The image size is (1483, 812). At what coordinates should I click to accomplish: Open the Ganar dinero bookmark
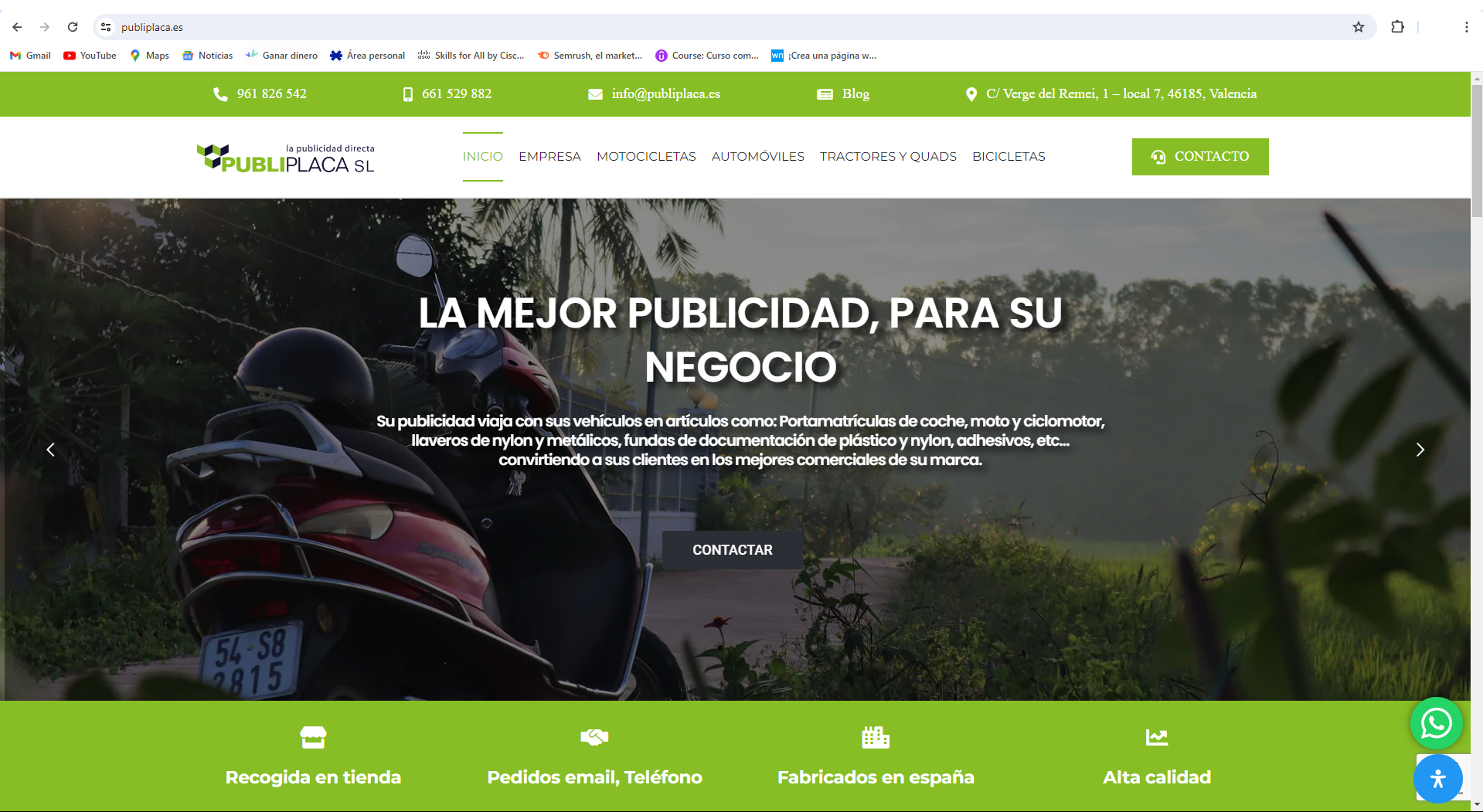point(281,56)
